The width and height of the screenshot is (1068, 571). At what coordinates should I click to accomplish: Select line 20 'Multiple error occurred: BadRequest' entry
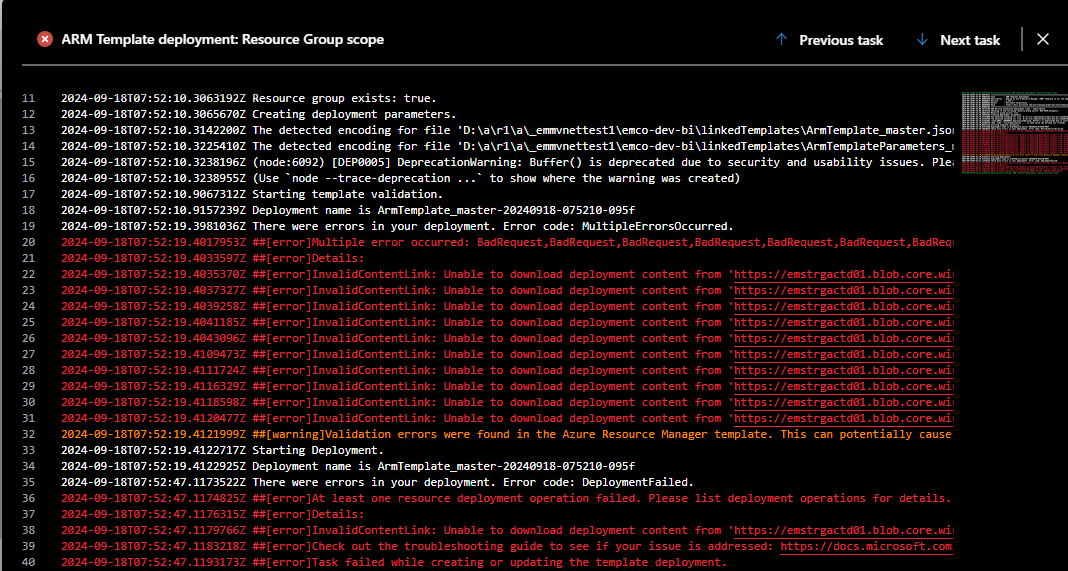[507, 243]
